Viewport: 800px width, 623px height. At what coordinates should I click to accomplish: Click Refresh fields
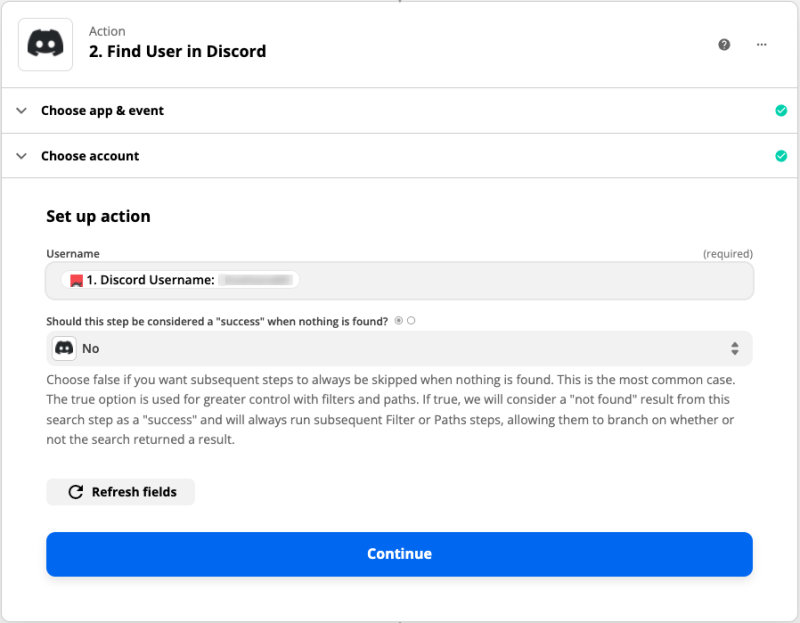coord(120,491)
